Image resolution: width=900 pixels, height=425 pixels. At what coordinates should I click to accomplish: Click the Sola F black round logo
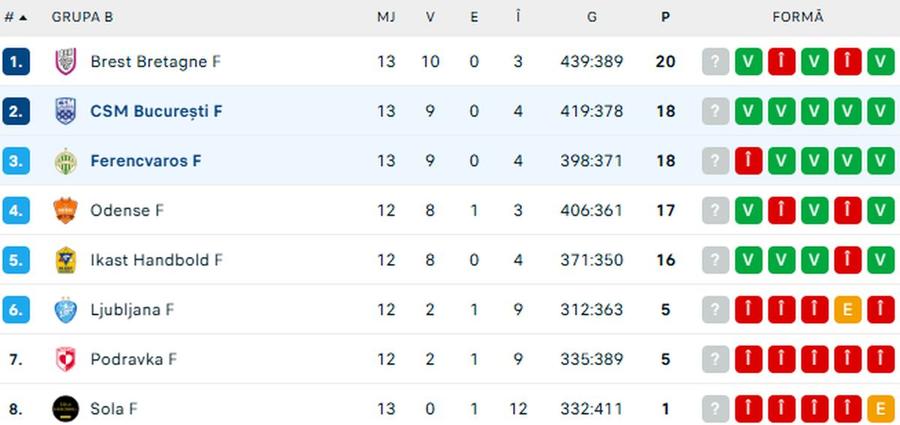(x=65, y=409)
